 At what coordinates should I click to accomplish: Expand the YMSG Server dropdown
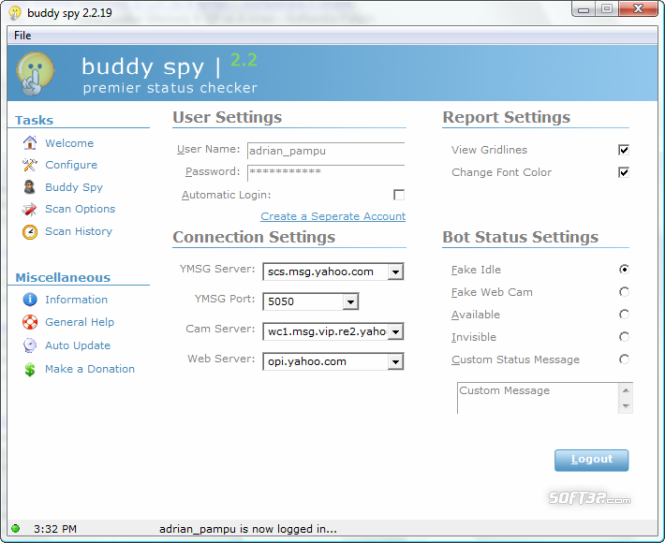pyautogui.click(x=396, y=272)
